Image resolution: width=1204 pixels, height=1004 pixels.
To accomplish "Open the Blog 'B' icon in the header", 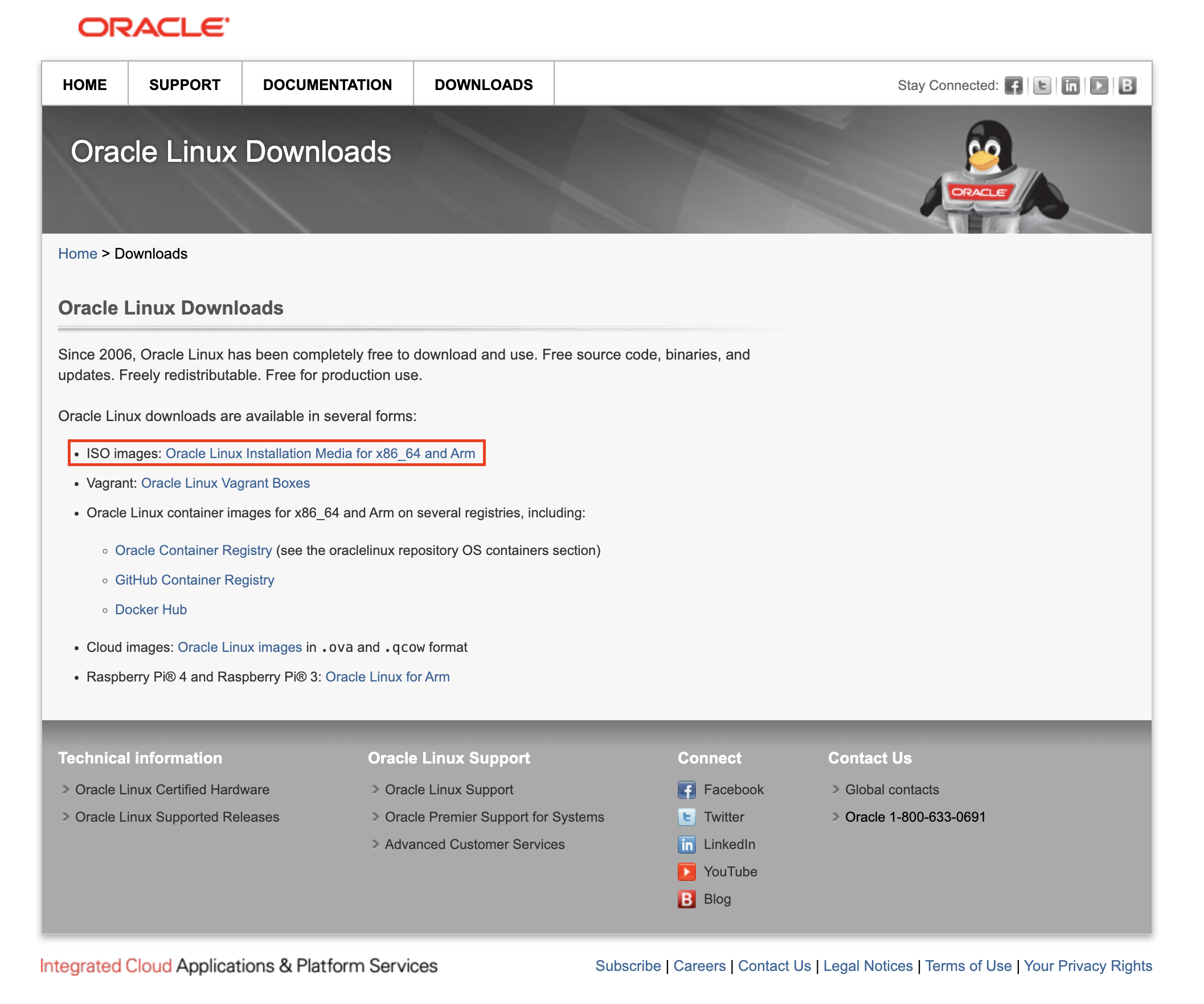I will tap(1127, 85).
